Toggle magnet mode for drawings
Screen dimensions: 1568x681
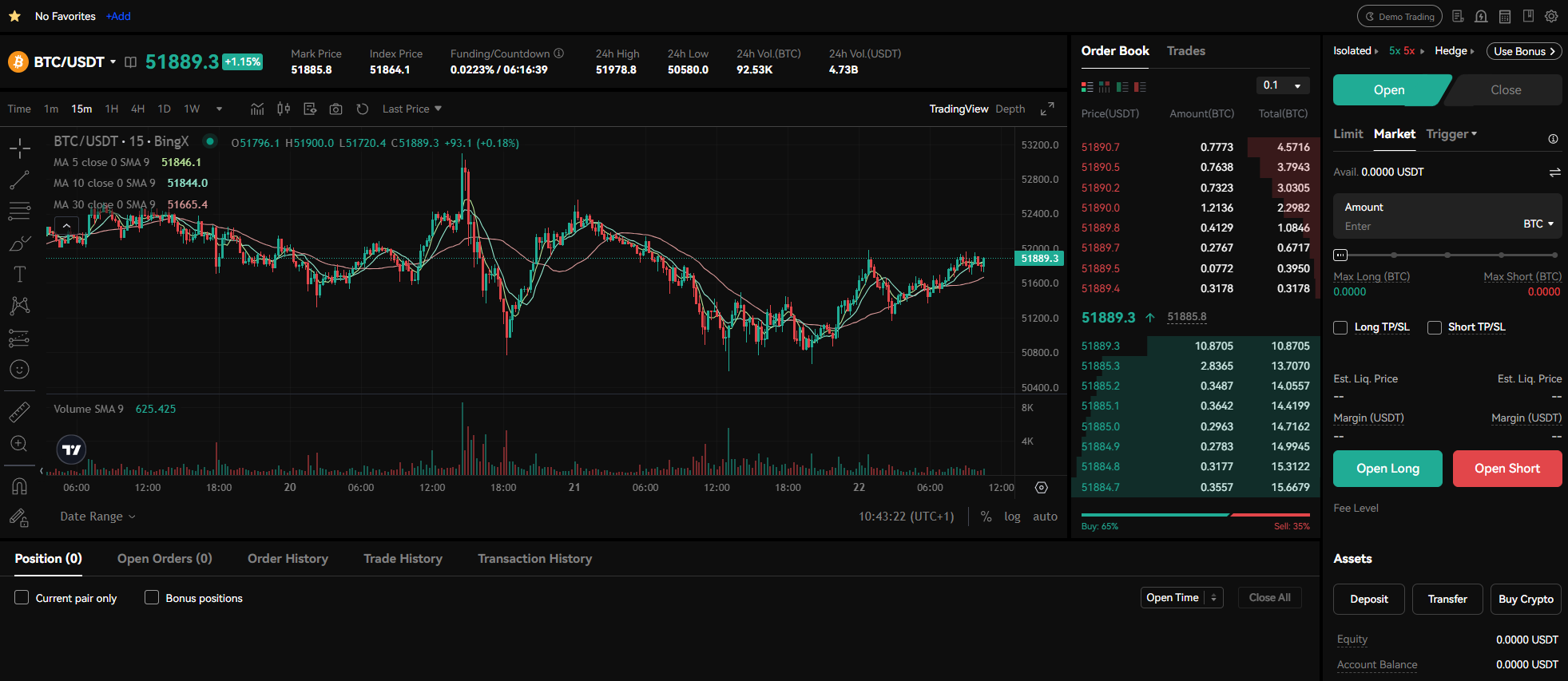pos(20,486)
